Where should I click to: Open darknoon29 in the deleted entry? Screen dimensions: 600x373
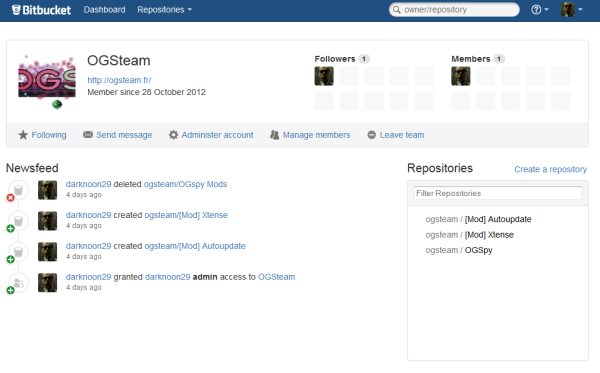pyautogui.click(x=88, y=184)
